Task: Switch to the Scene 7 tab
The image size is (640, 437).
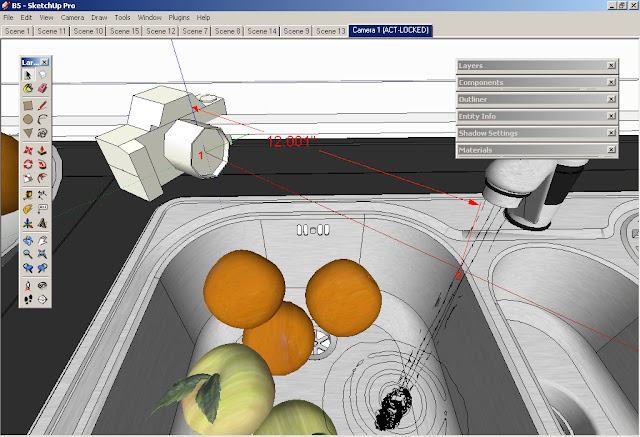Action: click(x=195, y=31)
